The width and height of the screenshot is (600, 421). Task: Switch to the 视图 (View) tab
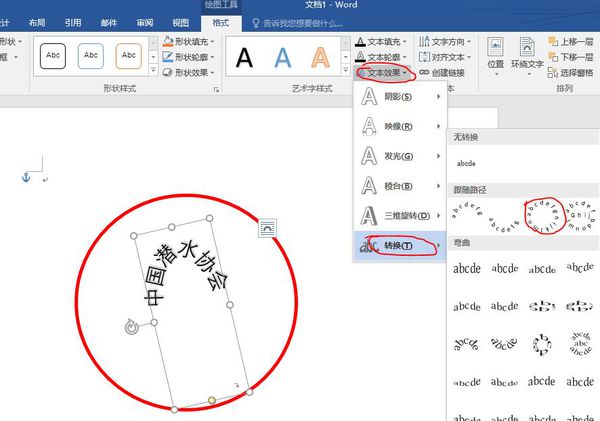[x=180, y=21]
